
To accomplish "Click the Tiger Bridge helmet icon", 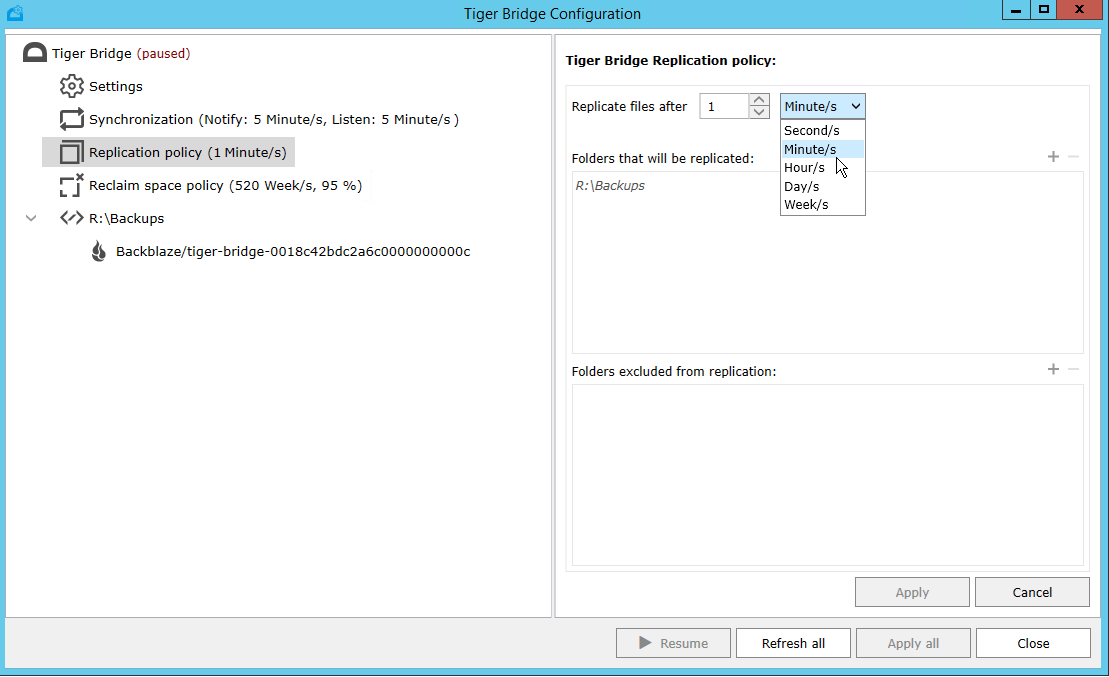I will (x=35, y=53).
